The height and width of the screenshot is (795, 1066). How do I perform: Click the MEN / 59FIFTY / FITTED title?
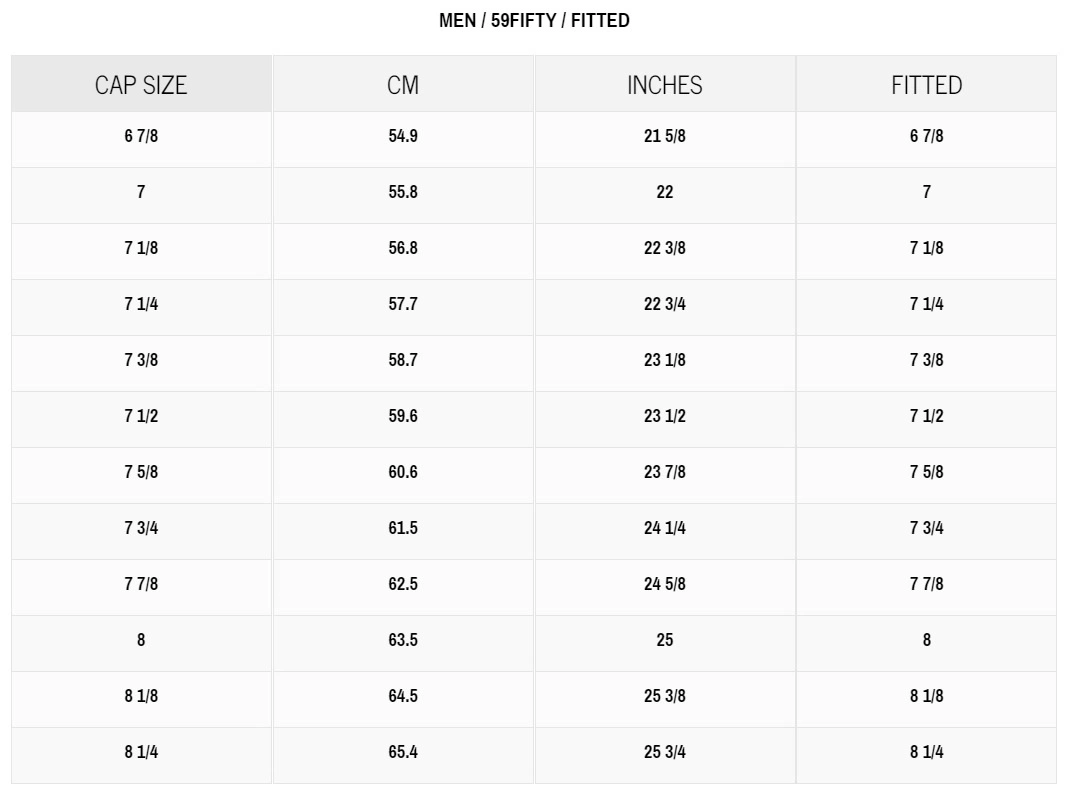(x=534, y=20)
